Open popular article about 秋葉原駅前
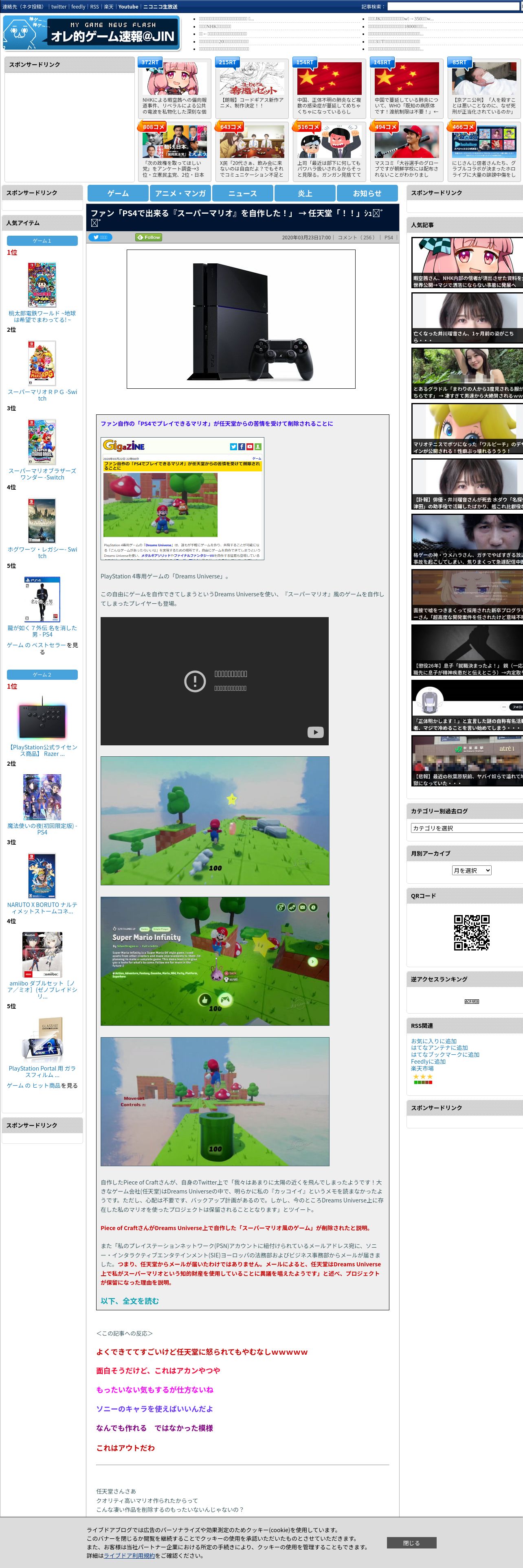The height and width of the screenshot is (1568, 523). point(467,761)
